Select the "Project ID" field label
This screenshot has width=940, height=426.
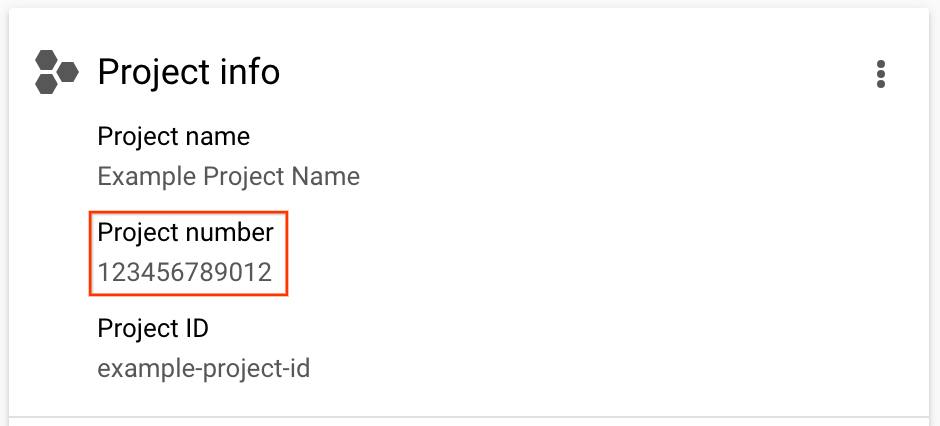pos(152,328)
